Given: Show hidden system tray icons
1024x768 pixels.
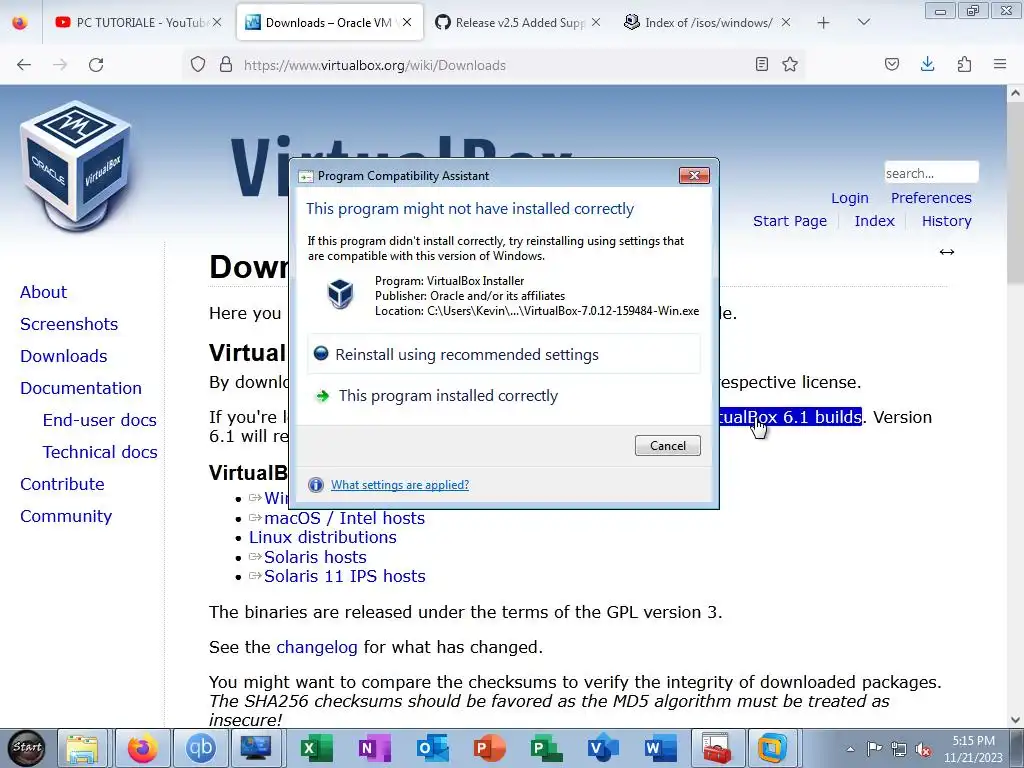Looking at the screenshot, I should pos(850,749).
